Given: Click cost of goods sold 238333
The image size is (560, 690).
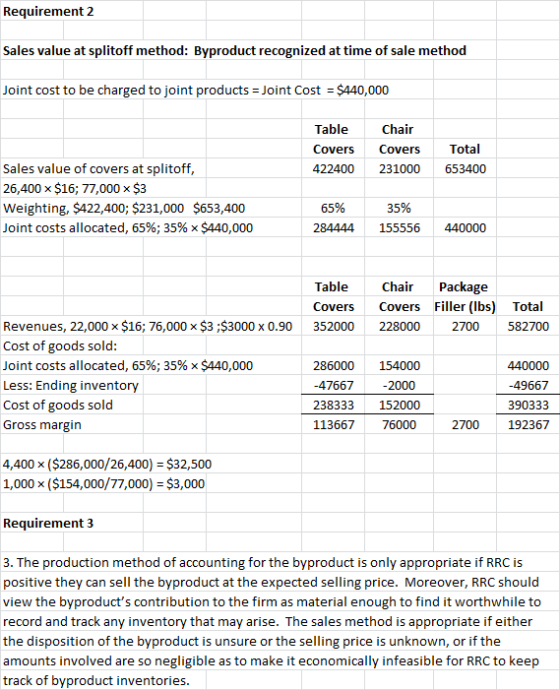Looking at the screenshot, I should [x=333, y=405].
